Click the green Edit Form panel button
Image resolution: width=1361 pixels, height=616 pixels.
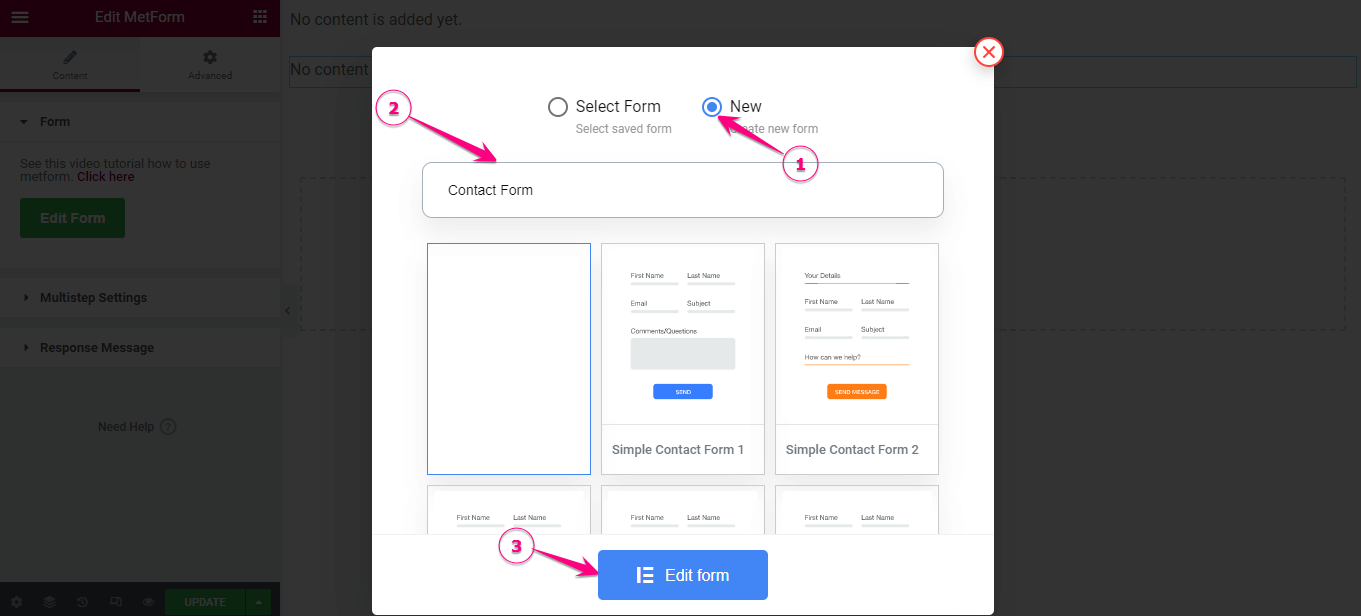pyautogui.click(x=72, y=218)
